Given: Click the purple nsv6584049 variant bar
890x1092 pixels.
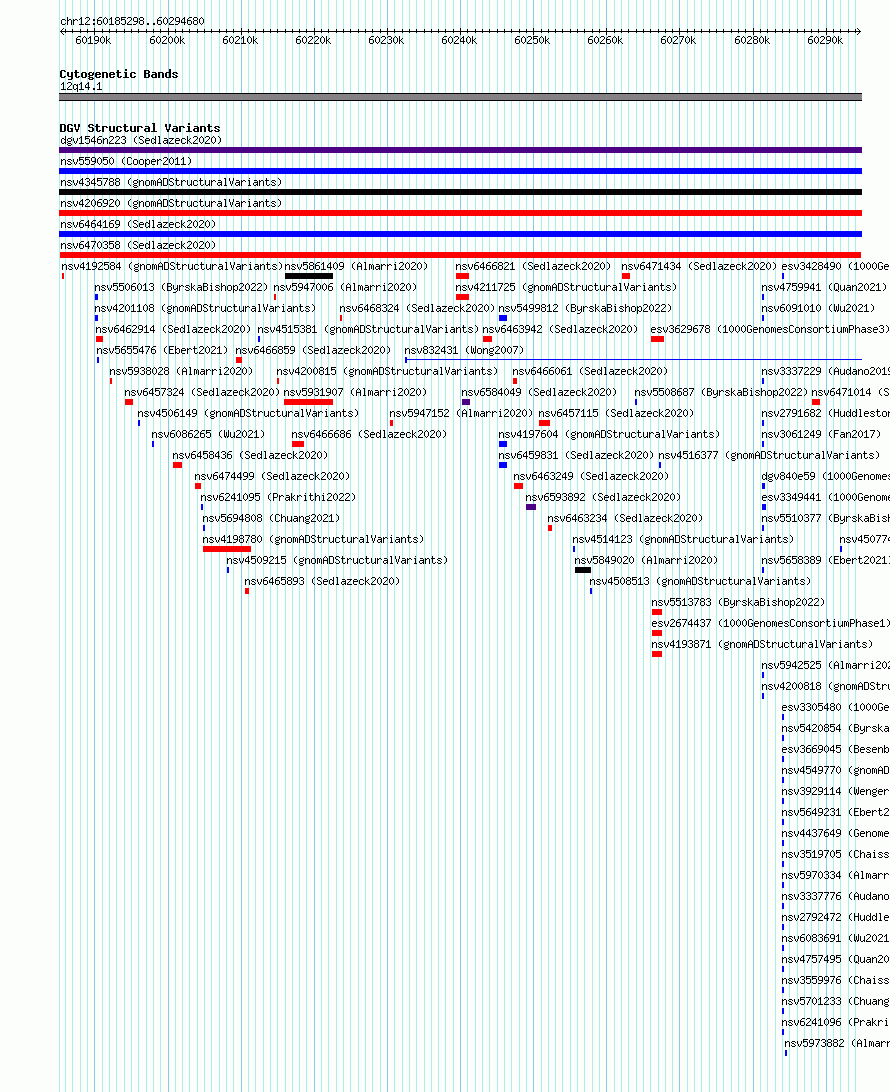Looking at the screenshot, I should pos(466,402).
